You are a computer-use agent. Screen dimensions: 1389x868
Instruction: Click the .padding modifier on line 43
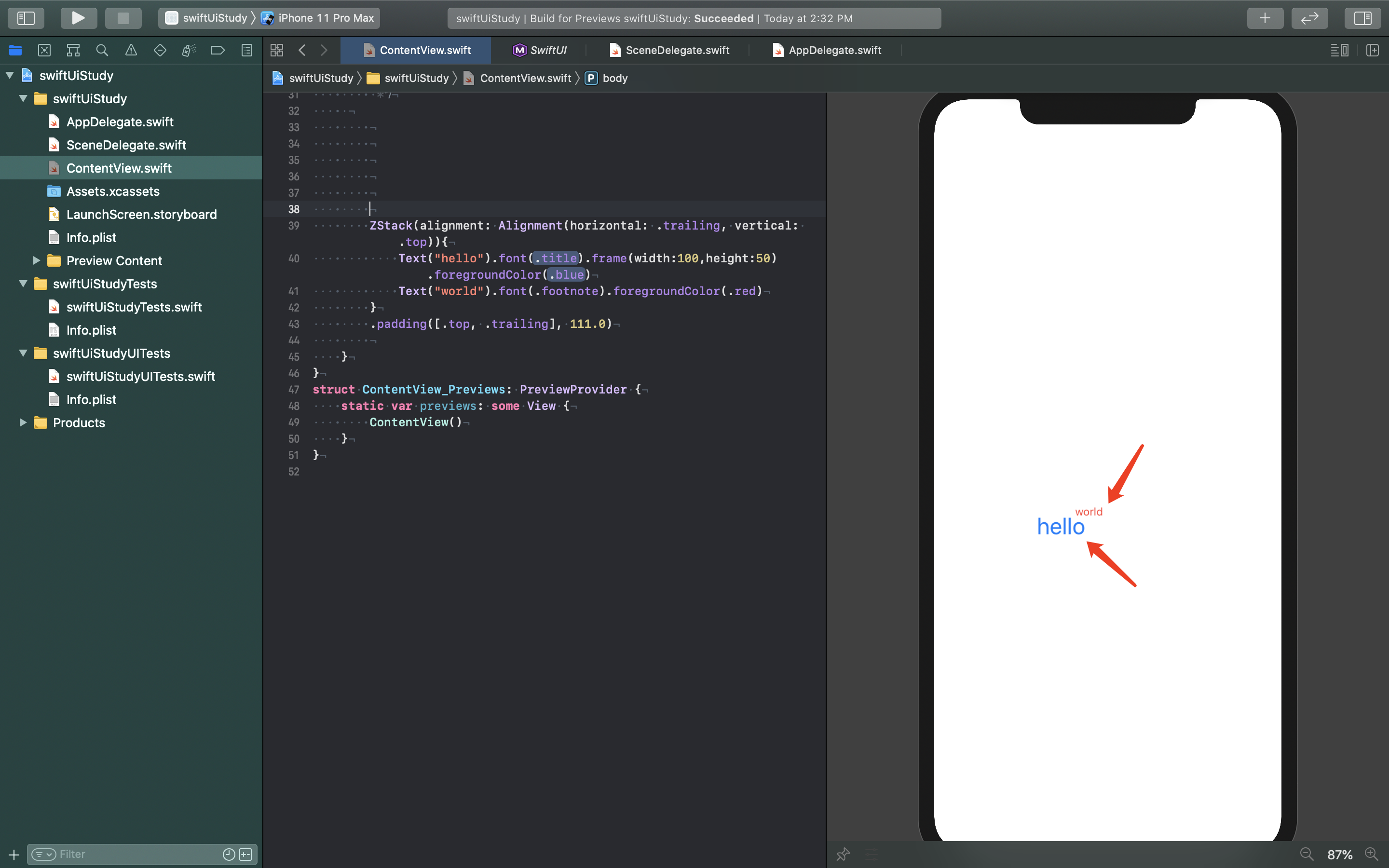(401, 324)
